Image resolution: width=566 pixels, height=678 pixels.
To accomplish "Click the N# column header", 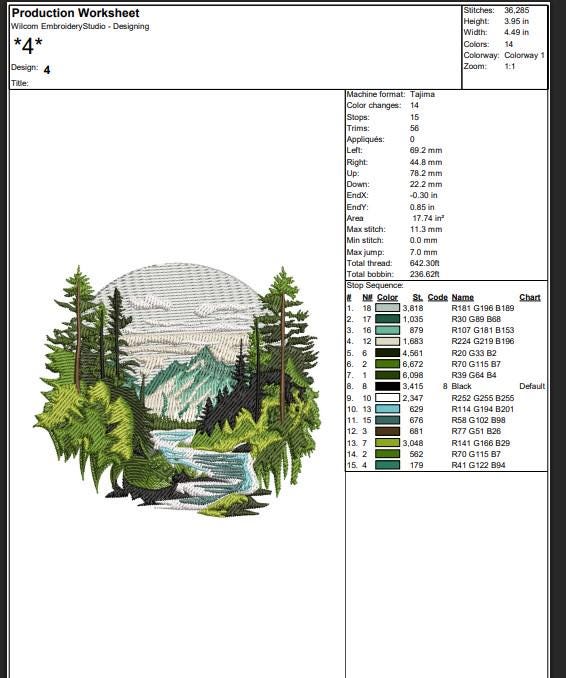I will click(x=368, y=297).
